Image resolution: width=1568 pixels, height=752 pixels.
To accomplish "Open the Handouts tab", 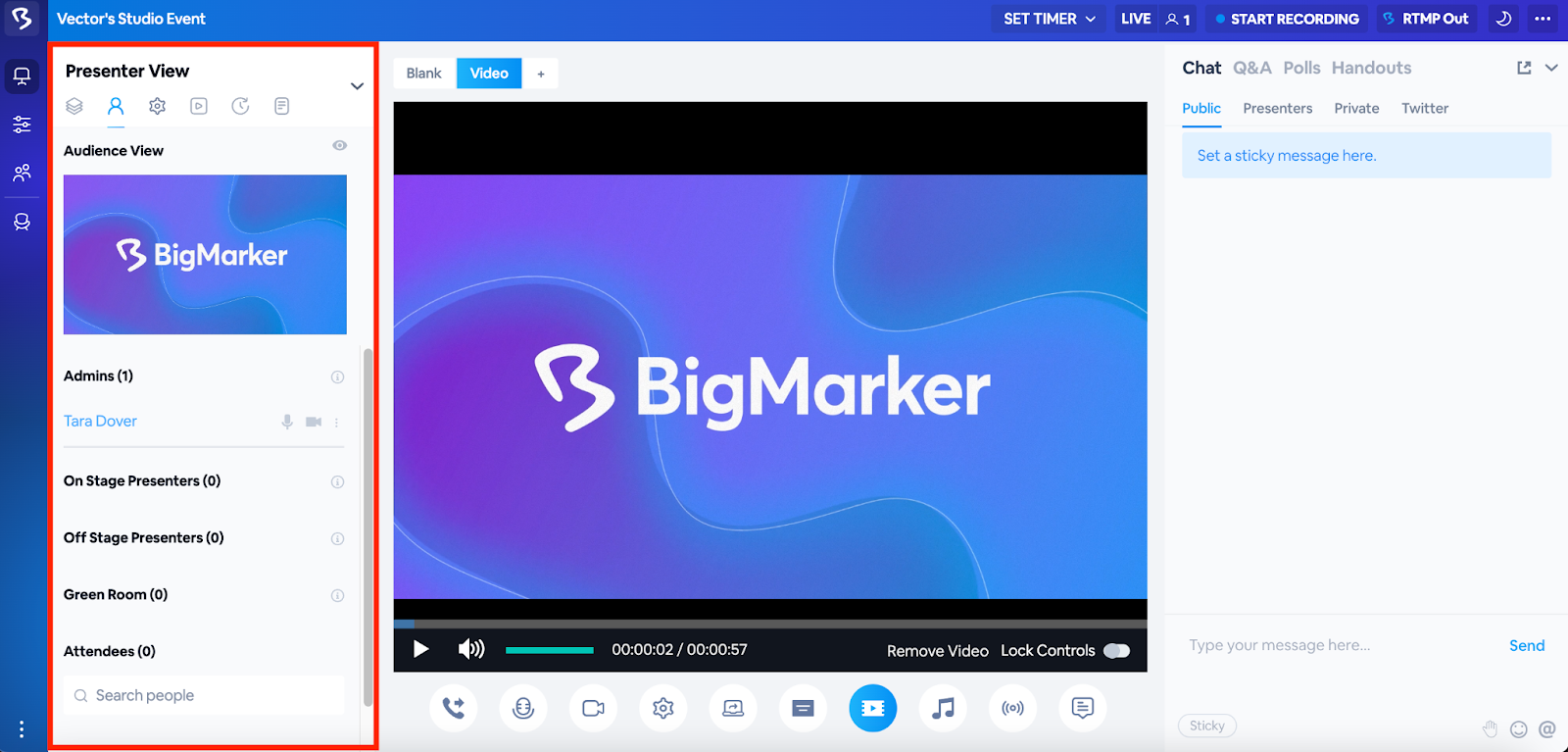I will click(x=1371, y=68).
